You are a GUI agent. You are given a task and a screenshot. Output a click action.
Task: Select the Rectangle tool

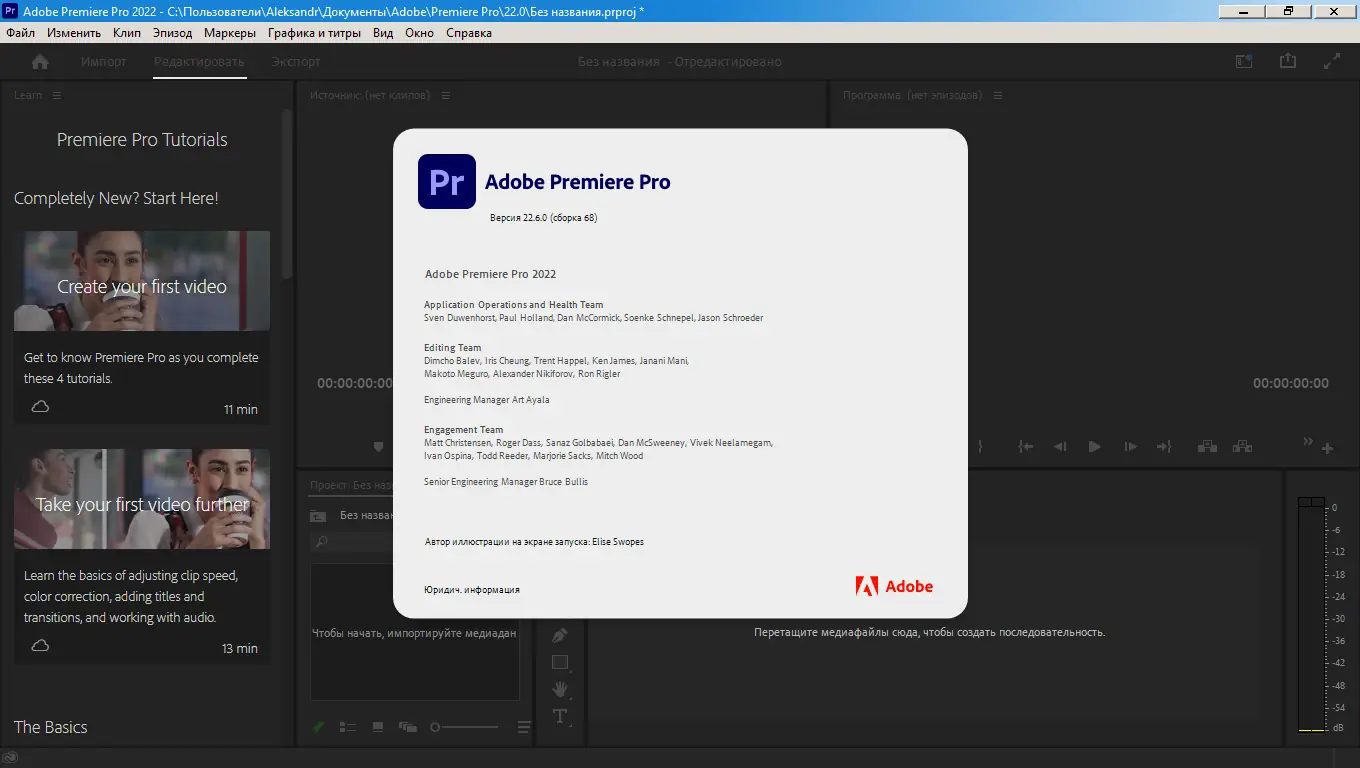[560, 662]
